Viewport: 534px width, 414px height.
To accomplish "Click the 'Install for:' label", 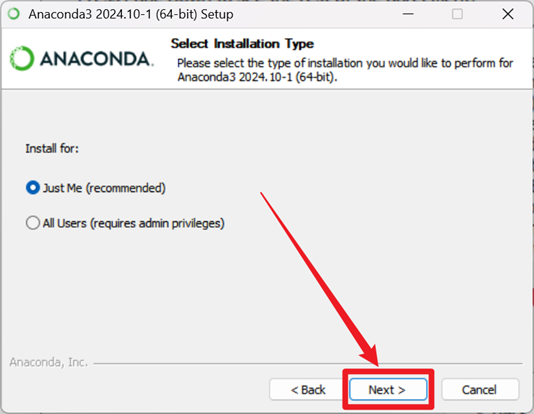I will 52,148.
